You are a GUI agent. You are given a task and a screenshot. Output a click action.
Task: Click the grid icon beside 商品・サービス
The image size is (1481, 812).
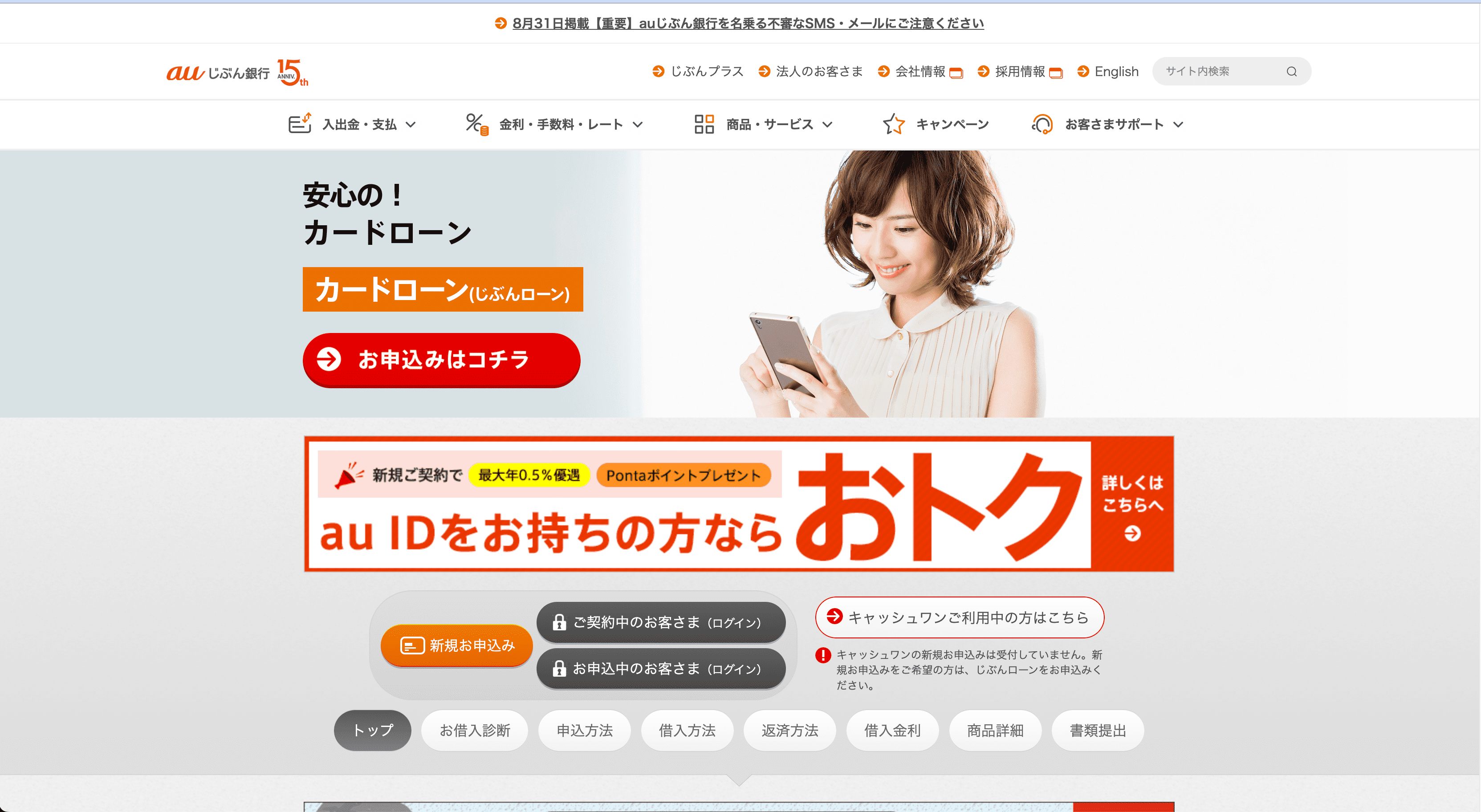click(x=704, y=124)
